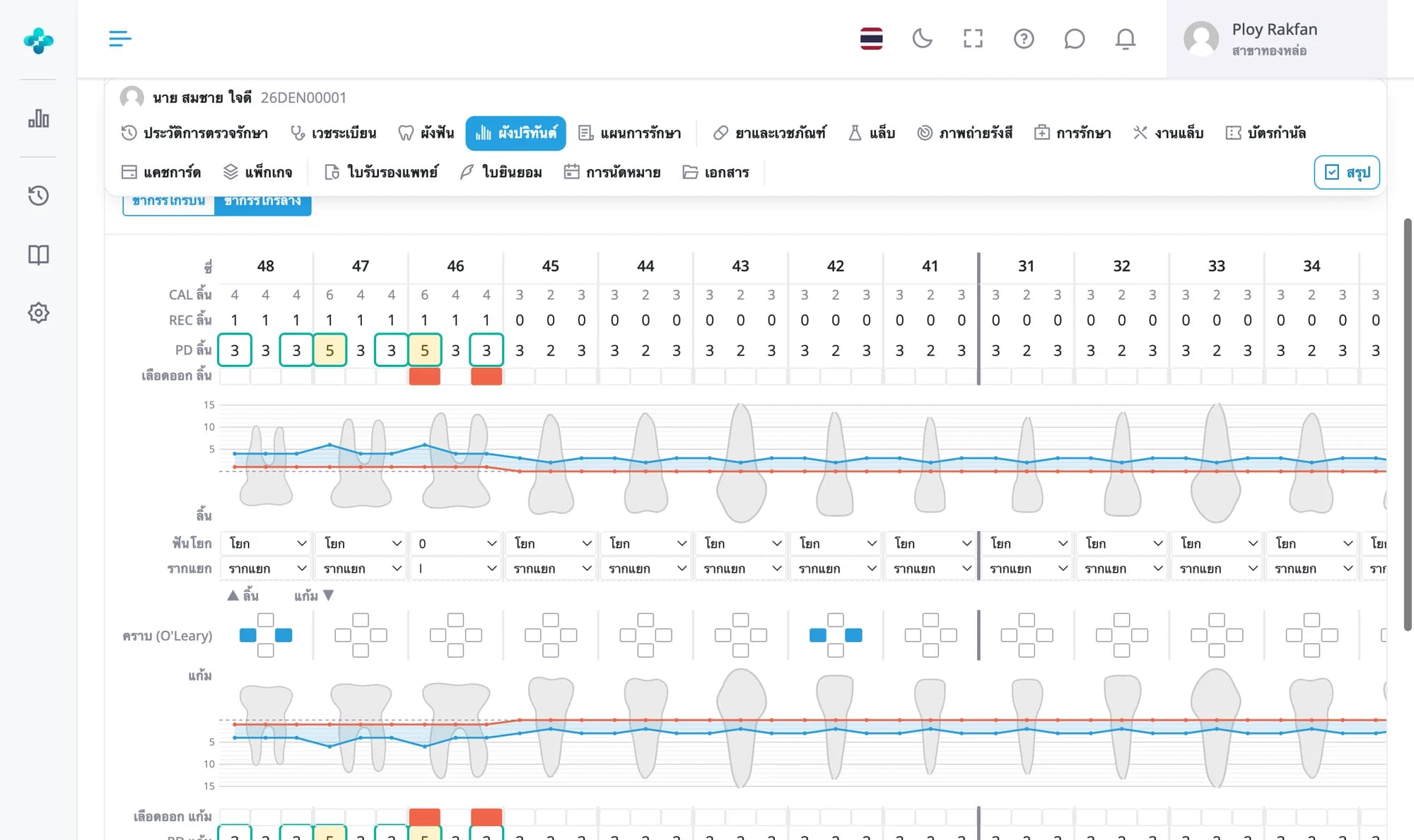The width and height of the screenshot is (1414, 840).
Task: Click Ploy Rakfan user avatar
Action: click(x=1201, y=38)
